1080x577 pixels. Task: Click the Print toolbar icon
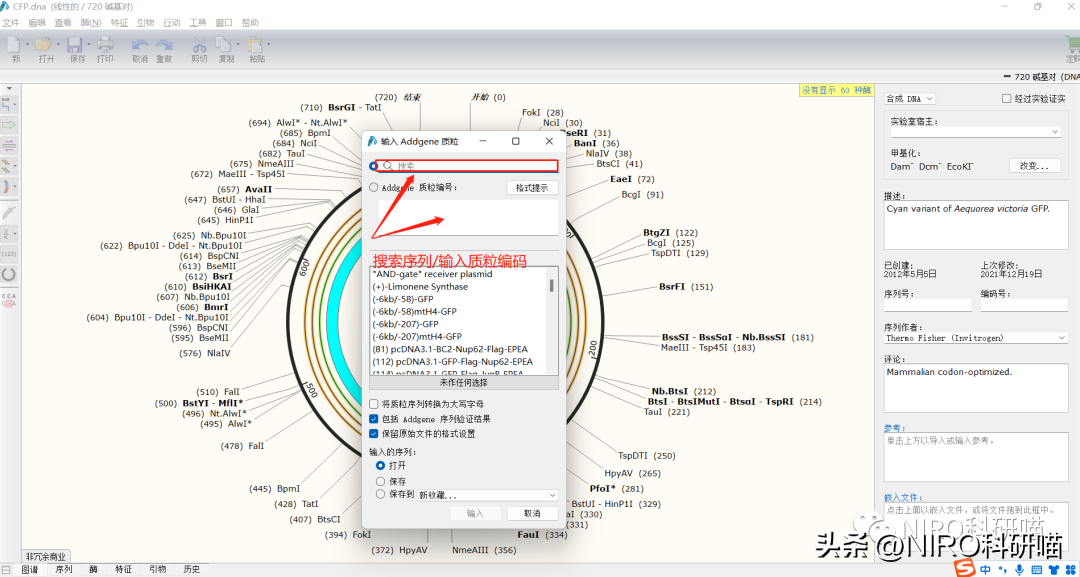click(105, 45)
